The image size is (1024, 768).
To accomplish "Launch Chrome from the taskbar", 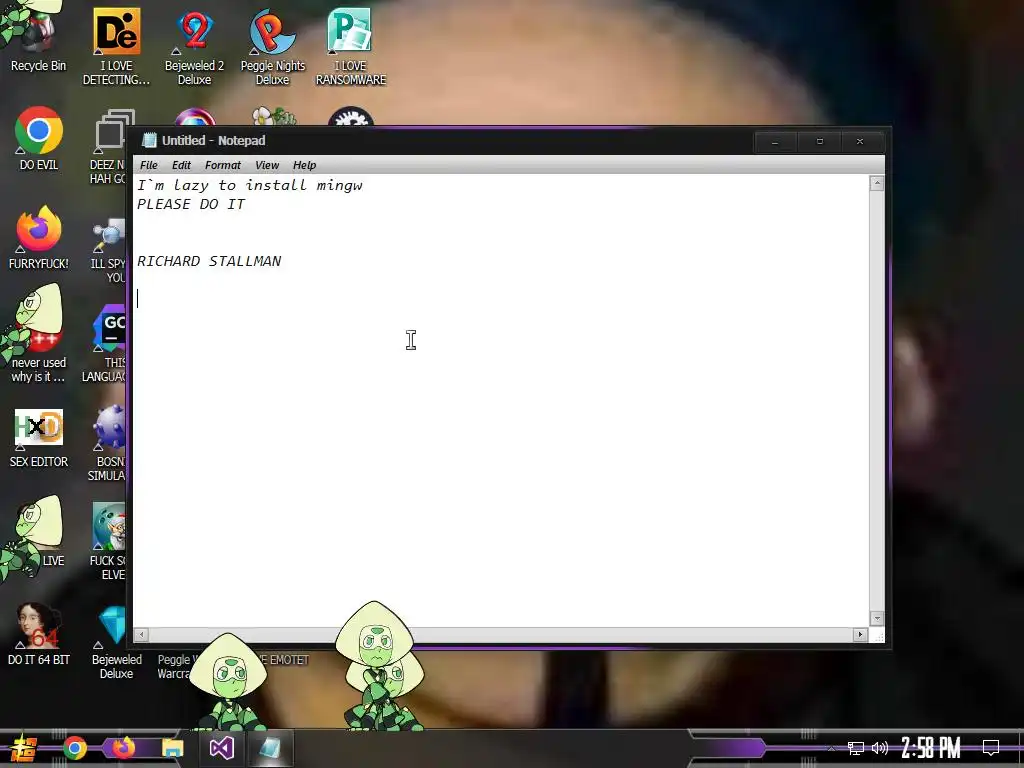I will point(75,748).
